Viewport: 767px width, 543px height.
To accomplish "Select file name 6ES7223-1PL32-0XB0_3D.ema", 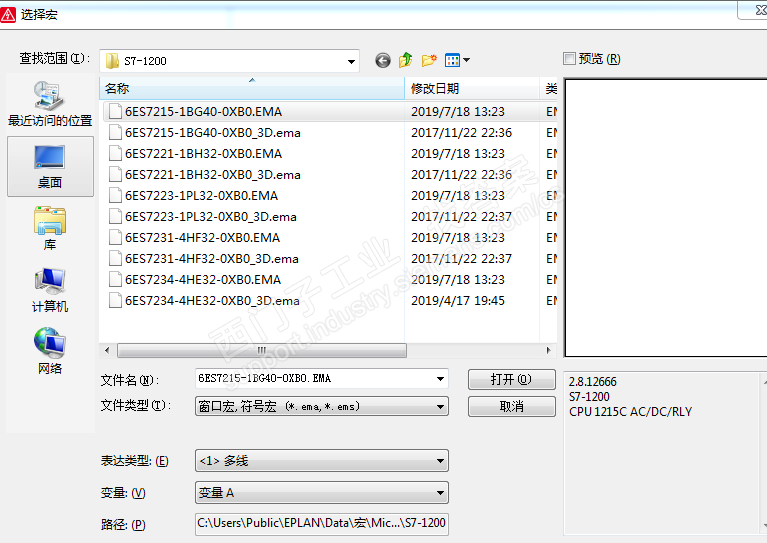I will click(211, 217).
